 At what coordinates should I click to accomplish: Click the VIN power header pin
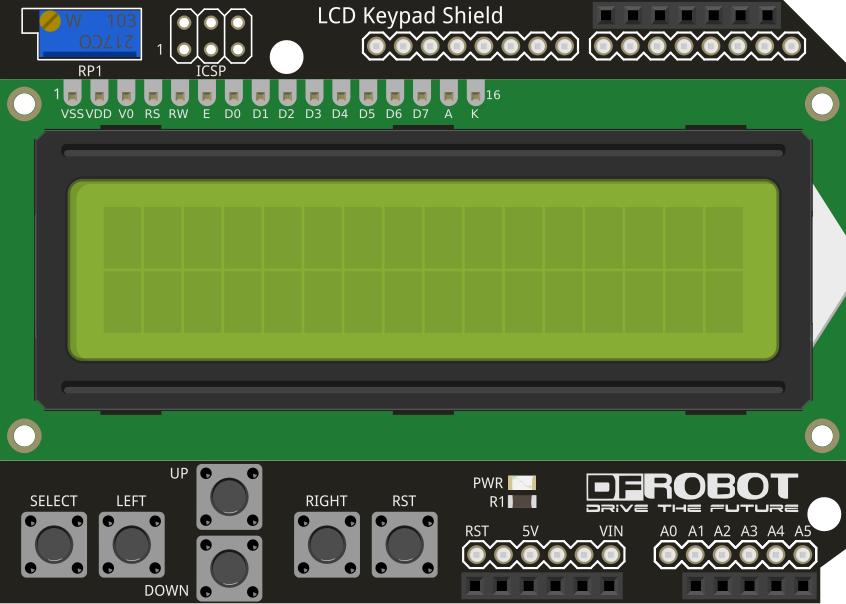coord(611,555)
